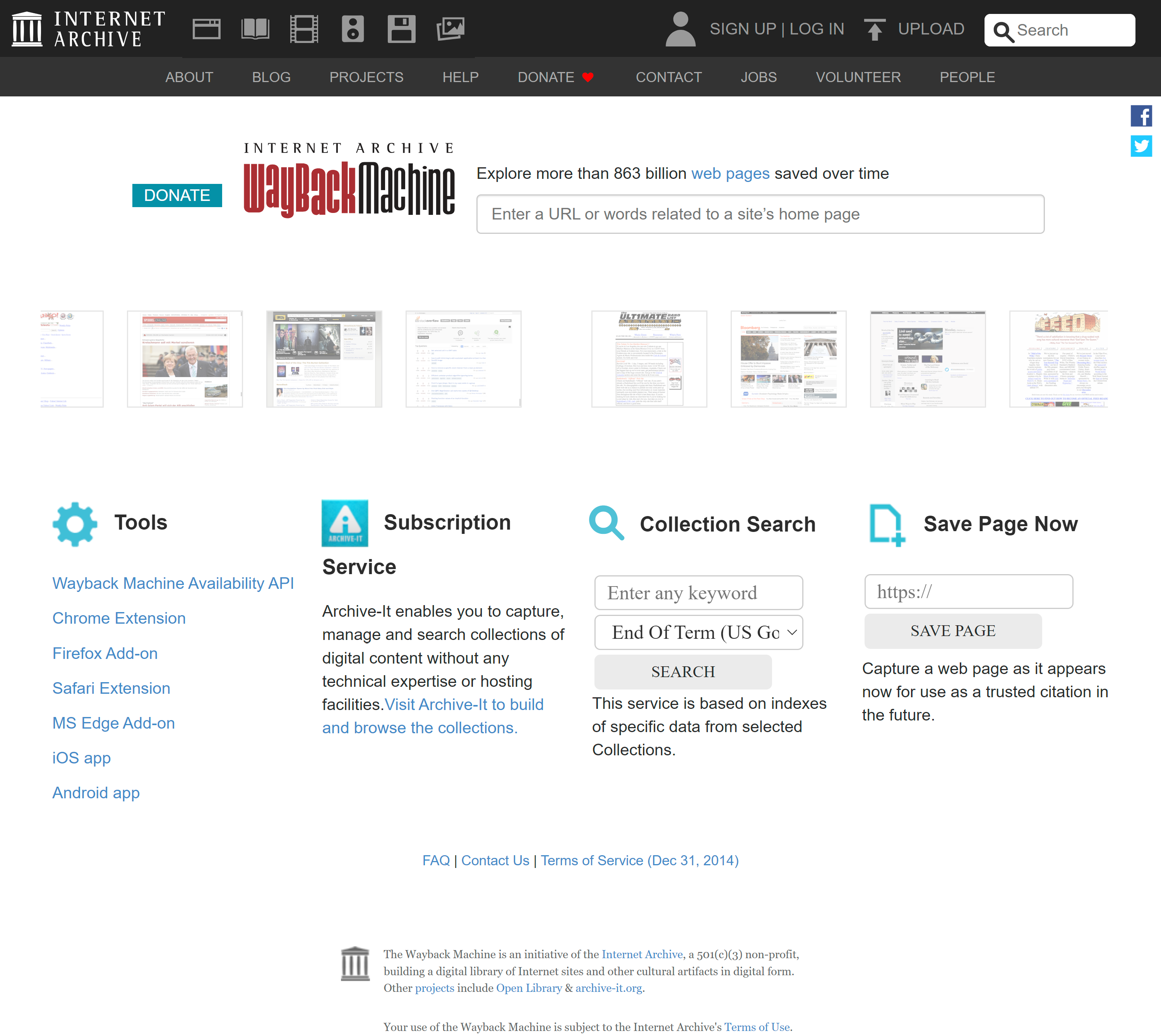Open the Images icon in top bar
The width and height of the screenshot is (1161, 1036).
coord(450,29)
